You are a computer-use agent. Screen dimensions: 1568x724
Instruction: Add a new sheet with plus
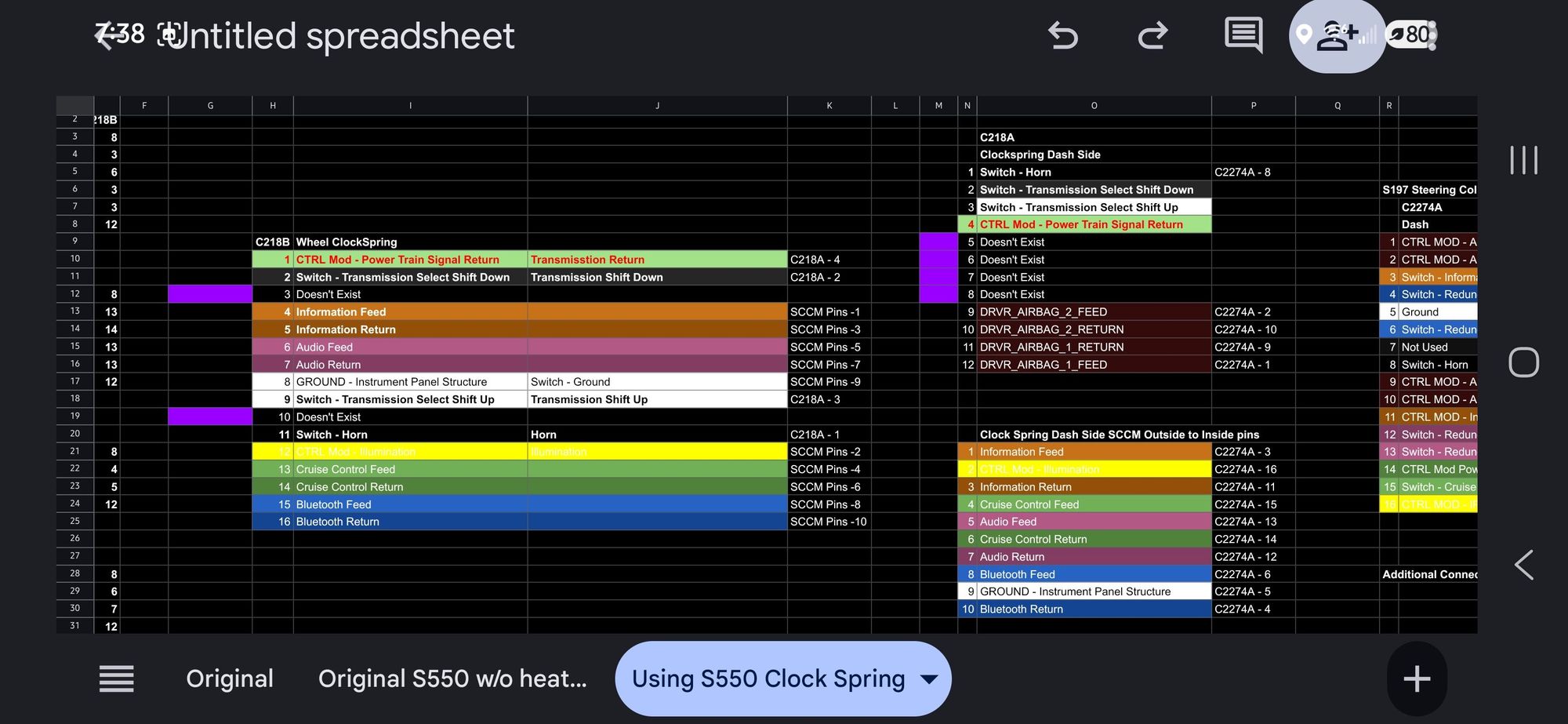click(x=1416, y=679)
